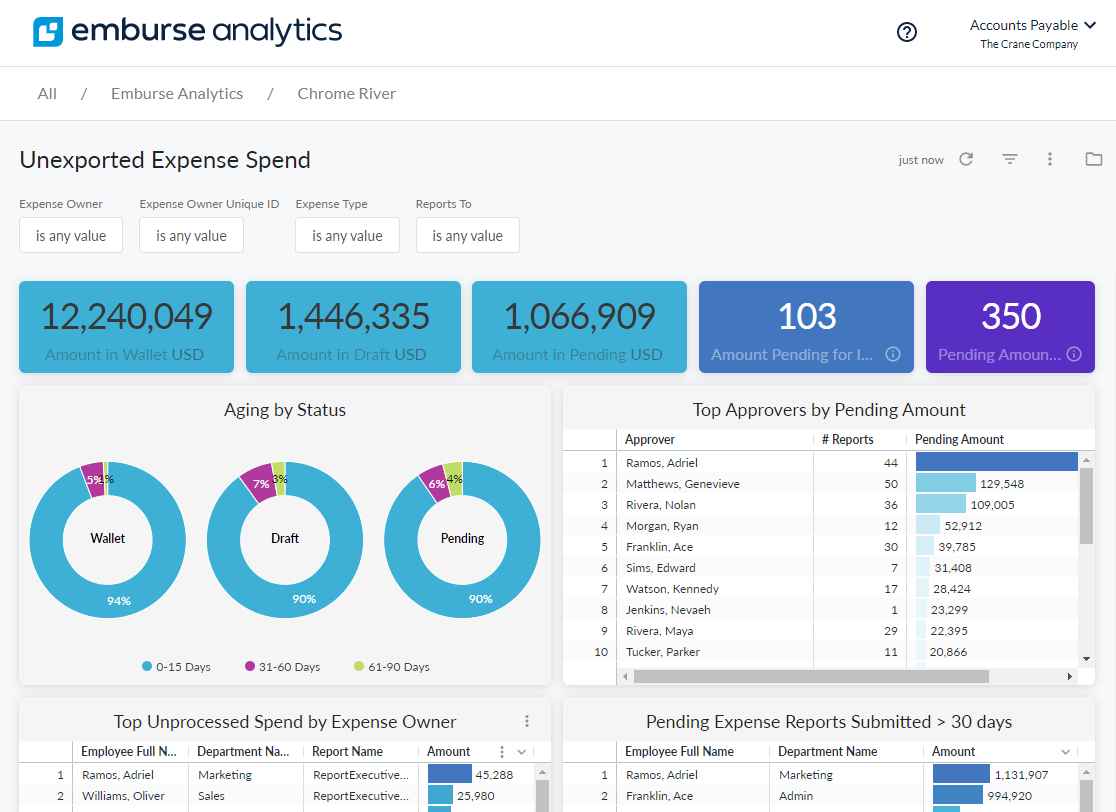Viewport: 1116px width, 812px height.
Task: Sort by Pending Amount column header
Action: tap(959, 440)
